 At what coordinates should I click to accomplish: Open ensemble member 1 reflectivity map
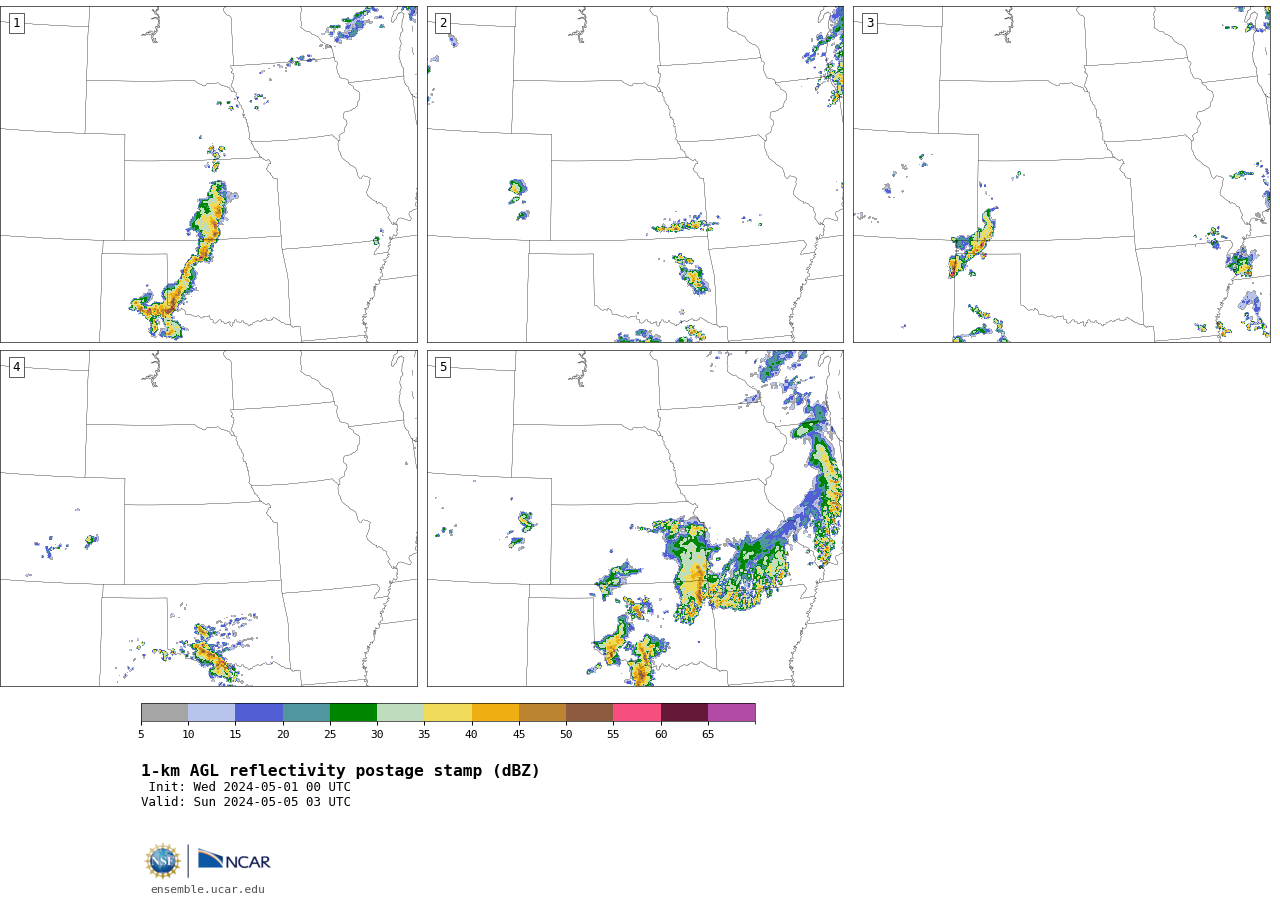tap(209, 174)
